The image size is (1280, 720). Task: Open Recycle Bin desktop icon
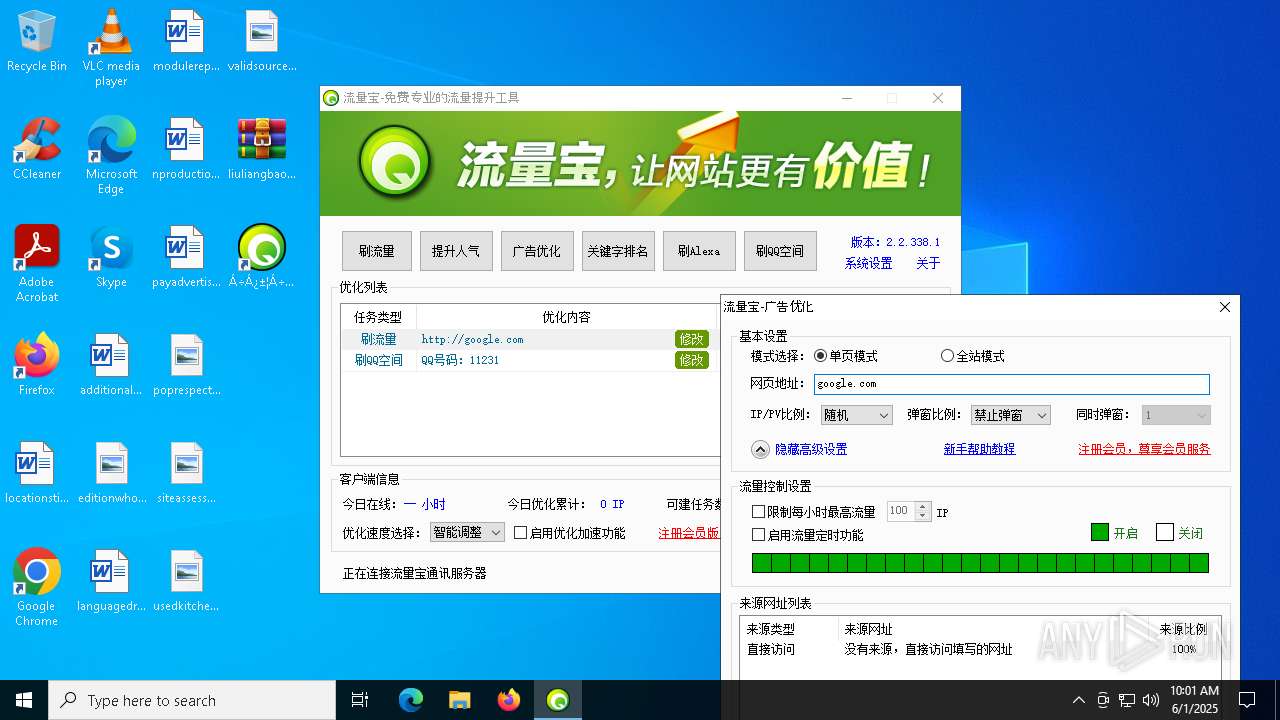point(37,41)
